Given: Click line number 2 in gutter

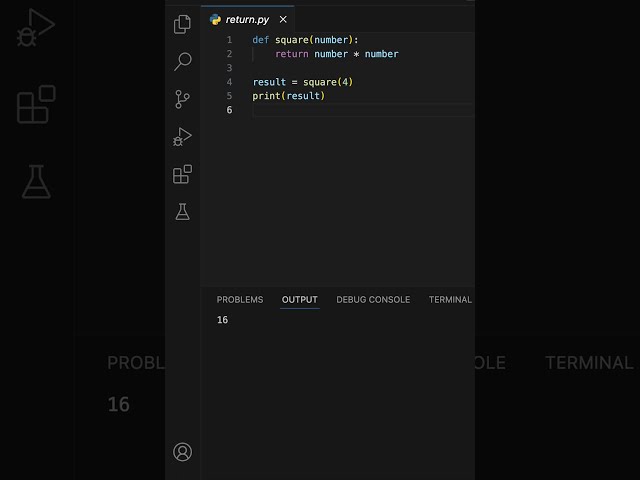Looking at the screenshot, I should [229, 54].
